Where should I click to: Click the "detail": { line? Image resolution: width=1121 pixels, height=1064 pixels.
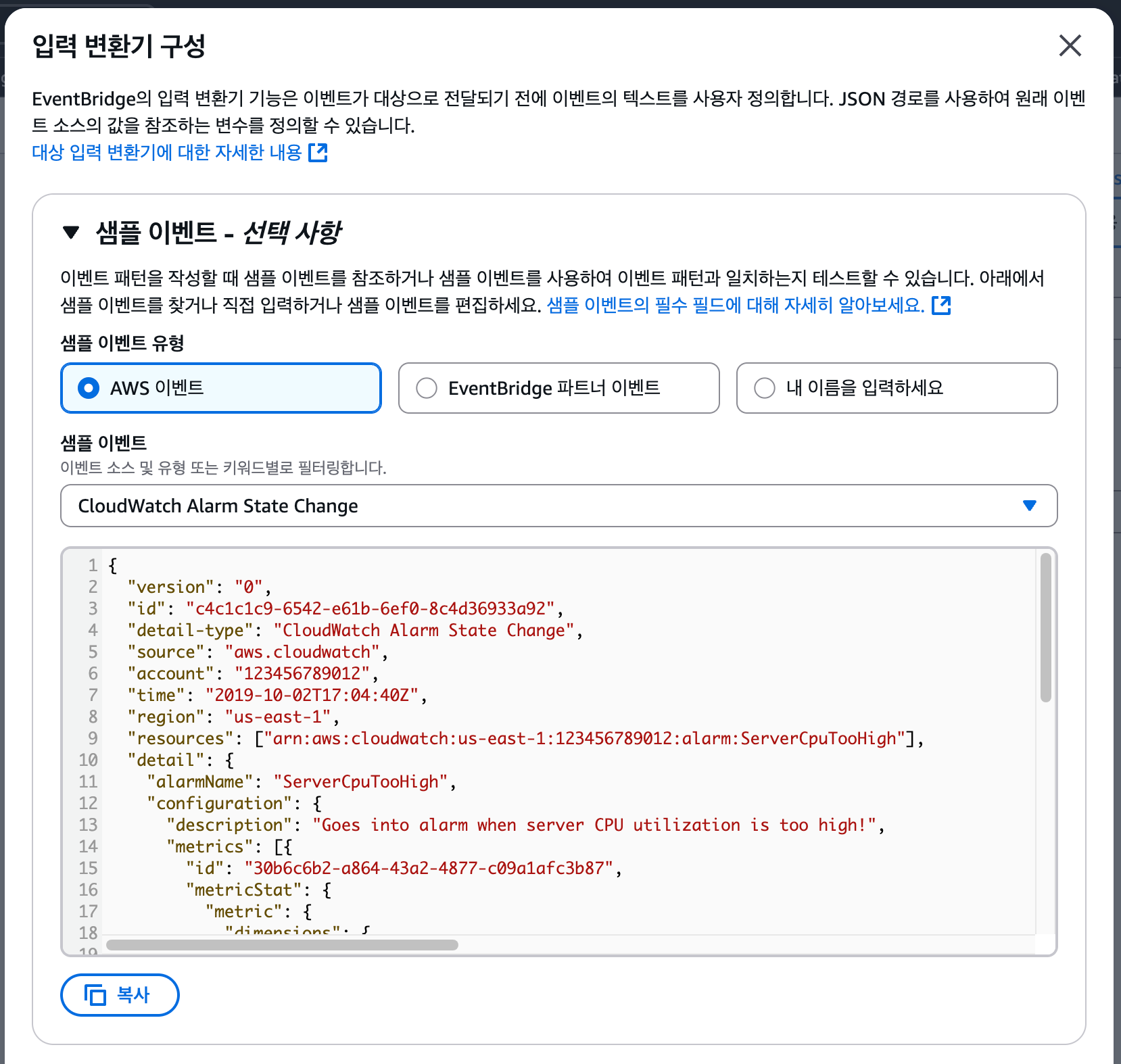(x=181, y=760)
